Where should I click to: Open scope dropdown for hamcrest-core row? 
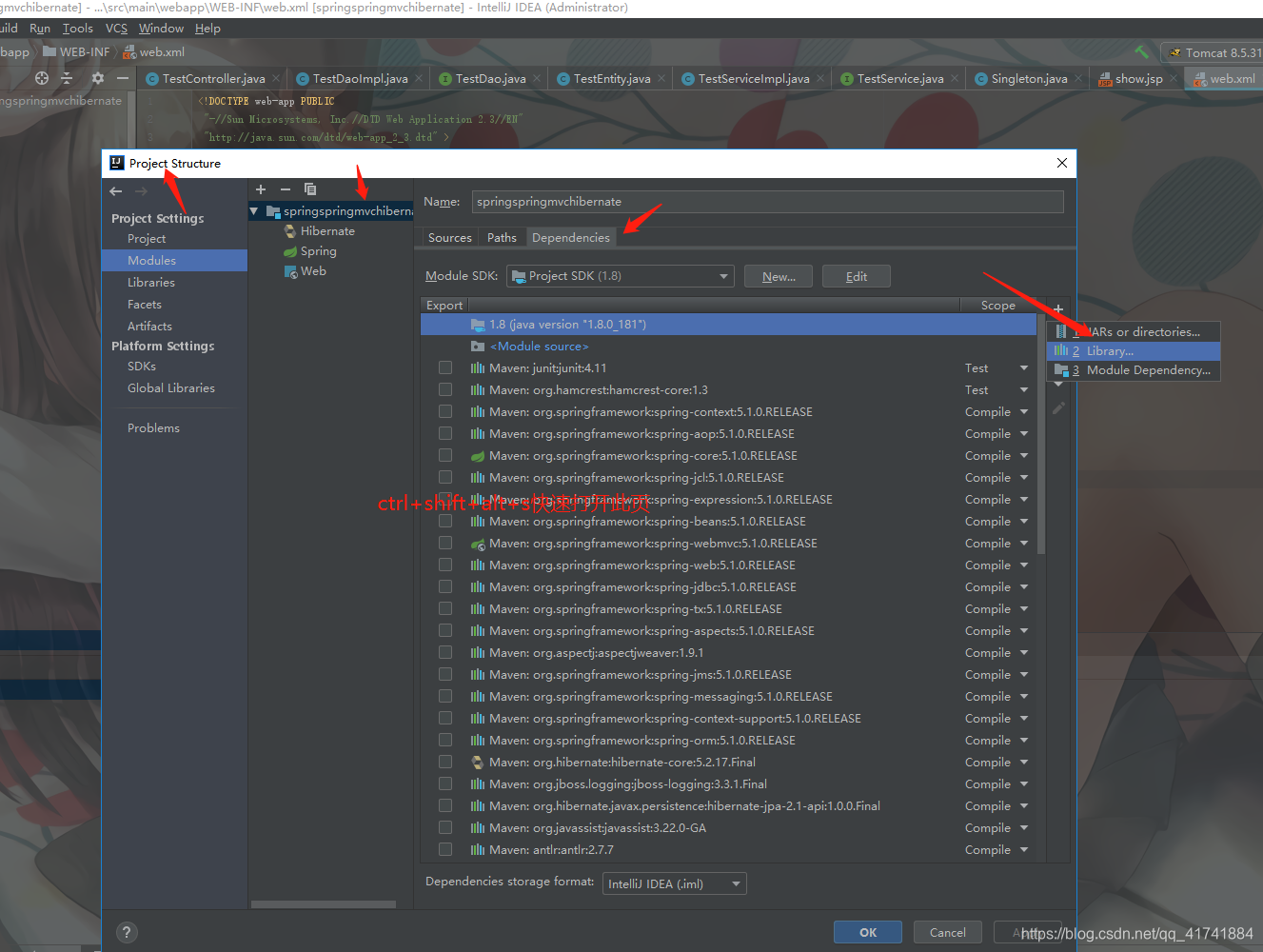[x=1024, y=390]
